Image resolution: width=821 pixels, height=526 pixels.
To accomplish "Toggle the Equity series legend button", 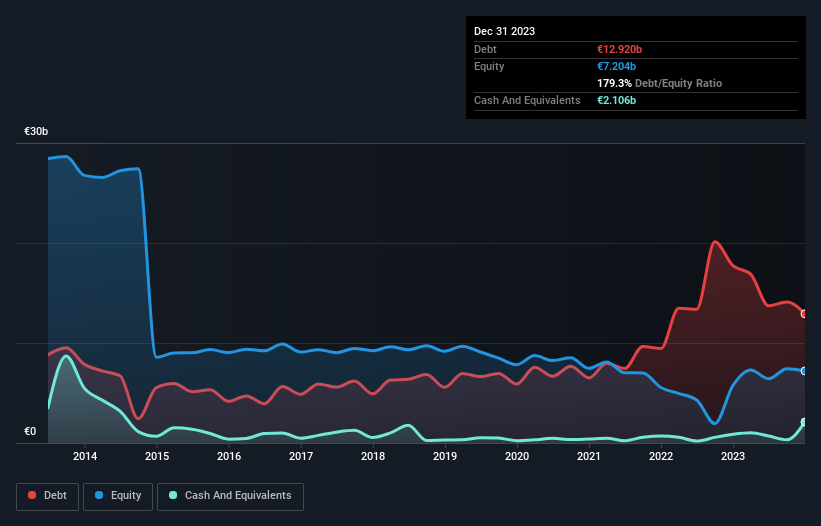I will [118, 496].
